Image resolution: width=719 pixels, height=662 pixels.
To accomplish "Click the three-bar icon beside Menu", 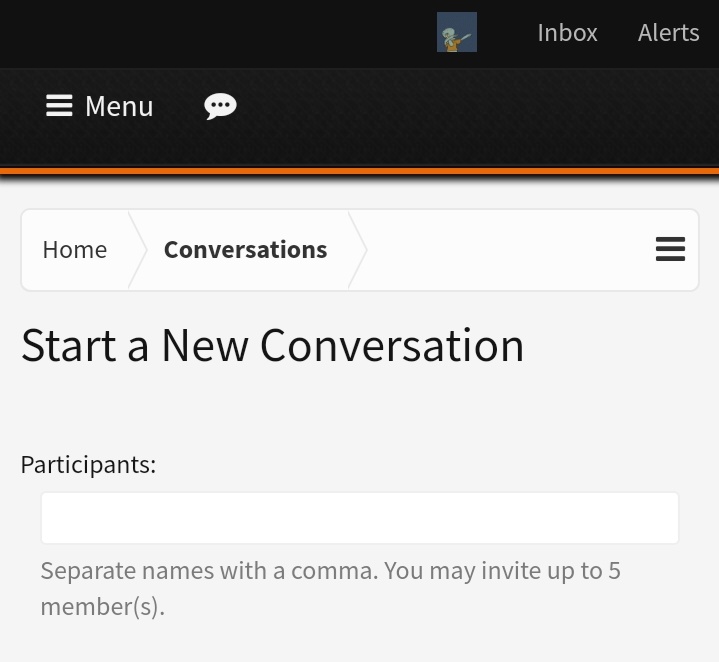I will [x=59, y=105].
